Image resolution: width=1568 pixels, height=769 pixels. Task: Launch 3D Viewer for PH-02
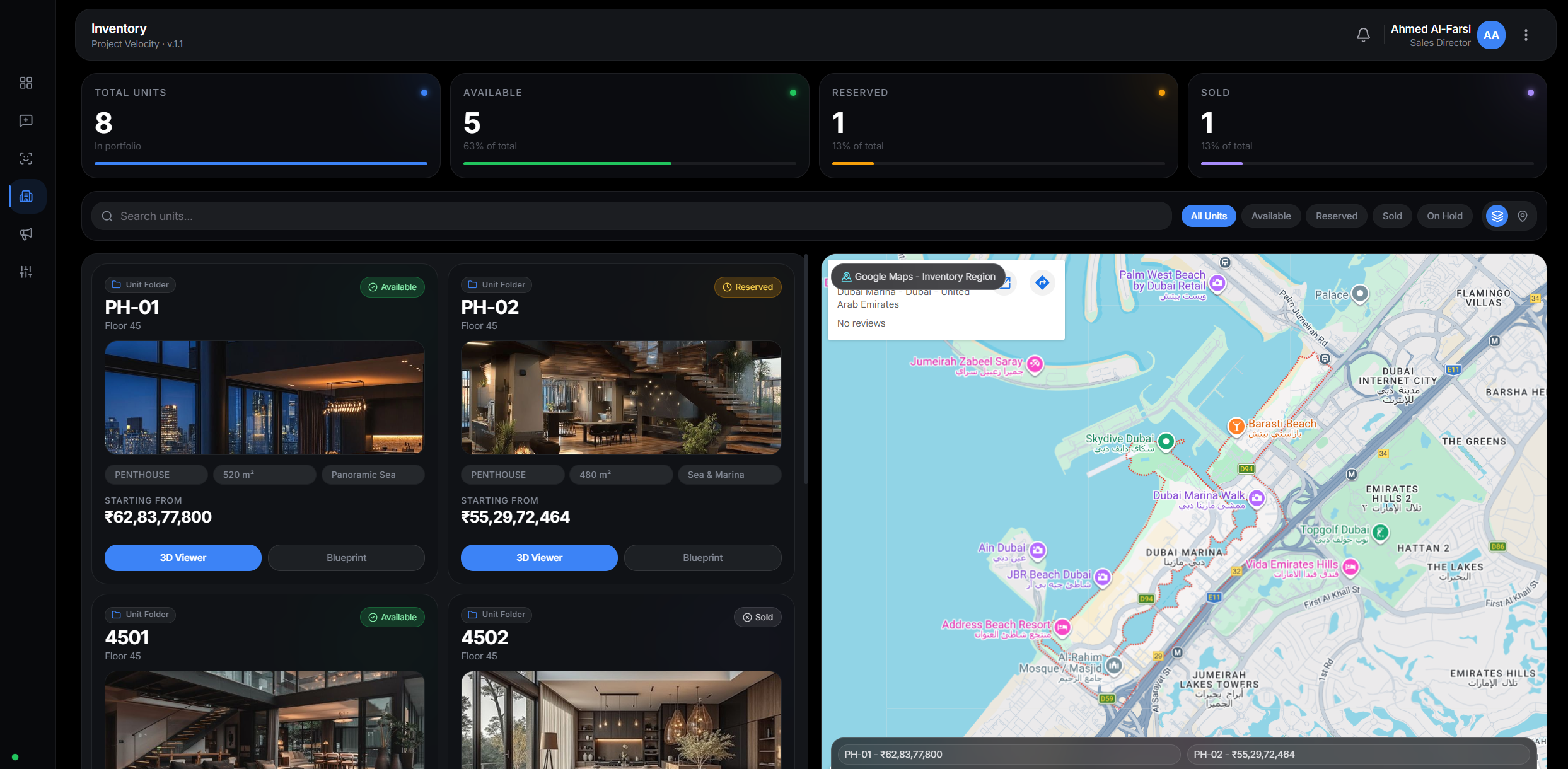pos(539,558)
